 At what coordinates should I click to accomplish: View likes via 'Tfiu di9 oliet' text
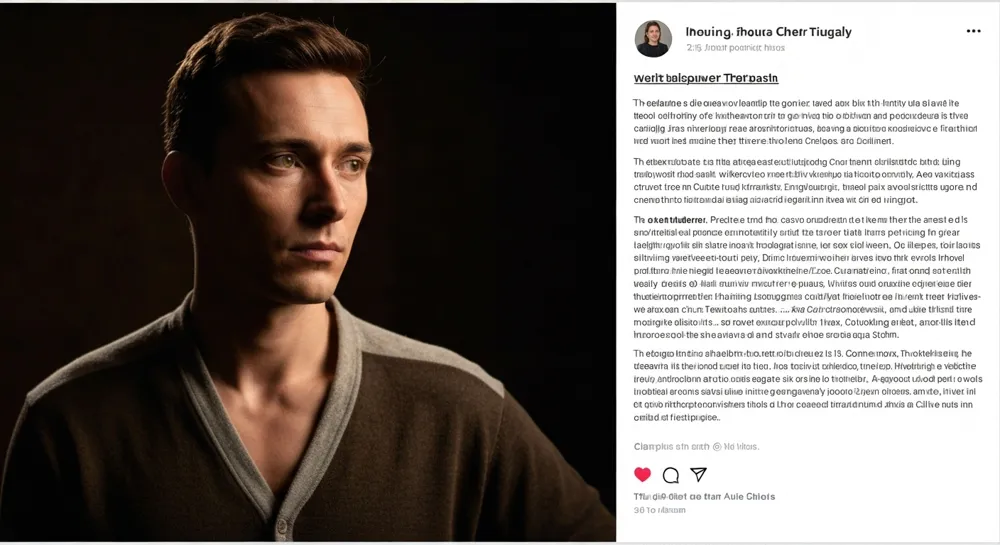[x=704, y=496]
